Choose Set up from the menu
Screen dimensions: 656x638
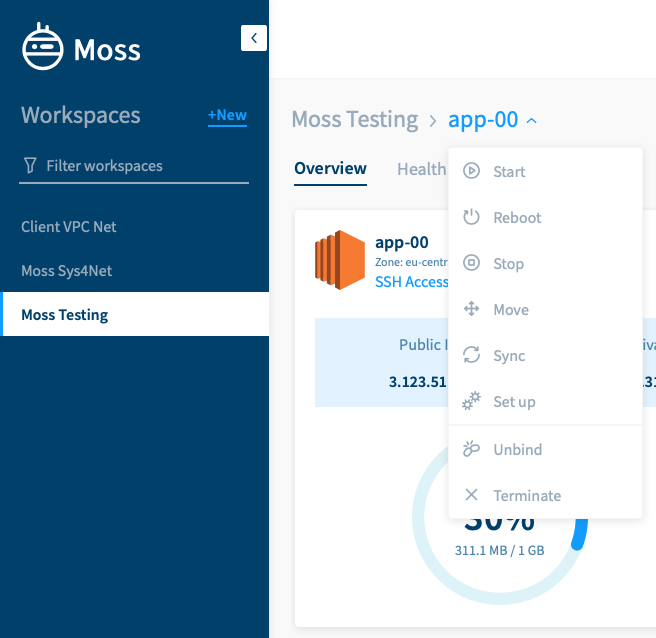coord(545,402)
